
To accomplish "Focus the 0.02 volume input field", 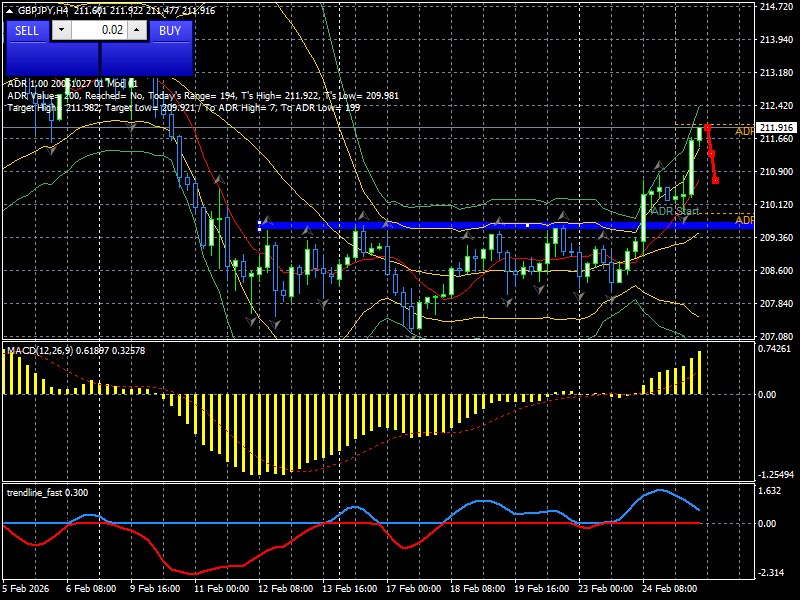I will tap(99, 30).
